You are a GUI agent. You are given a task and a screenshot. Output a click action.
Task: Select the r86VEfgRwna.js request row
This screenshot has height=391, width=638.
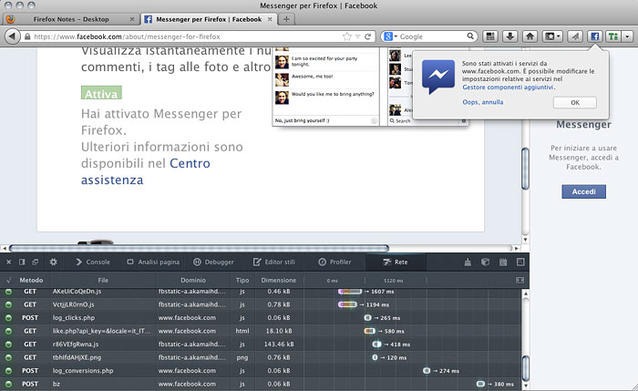point(260,344)
